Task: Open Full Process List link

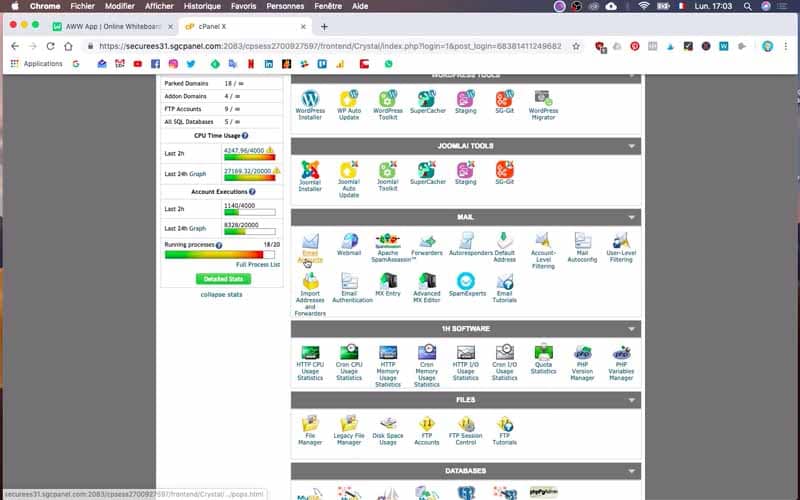Action: pyautogui.click(x=258, y=265)
